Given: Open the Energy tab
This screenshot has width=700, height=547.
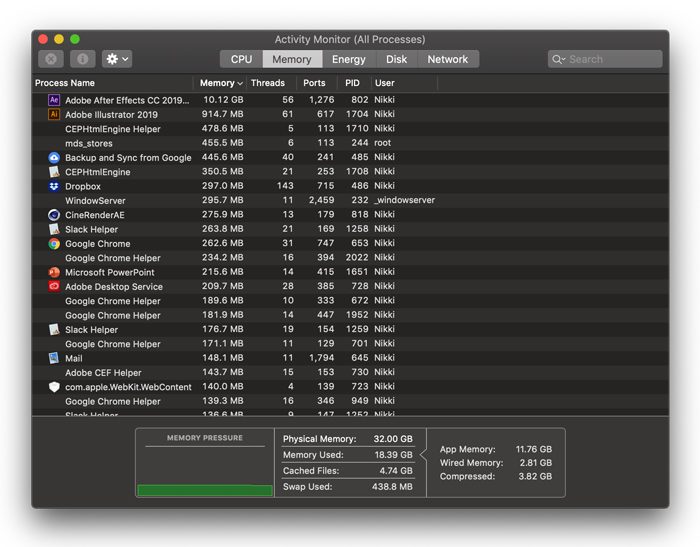Looking at the screenshot, I should pyautogui.click(x=349, y=59).
